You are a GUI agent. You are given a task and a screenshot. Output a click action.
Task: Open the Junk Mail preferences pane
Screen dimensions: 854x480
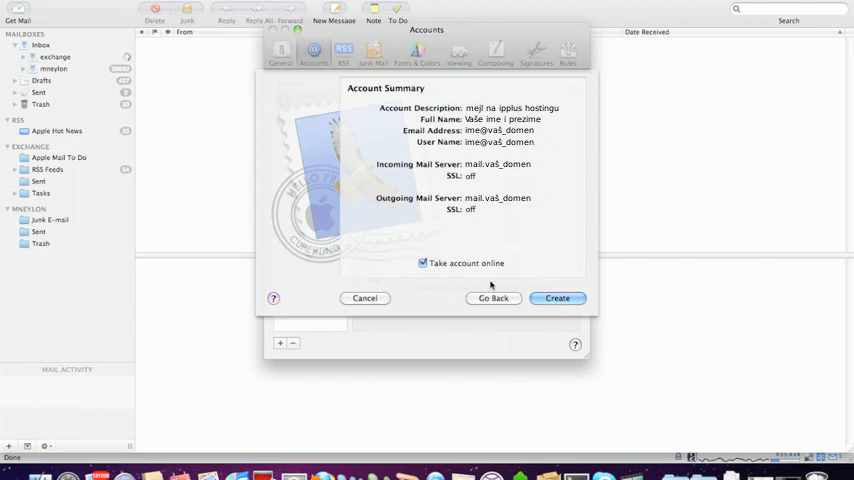(374, 54)
